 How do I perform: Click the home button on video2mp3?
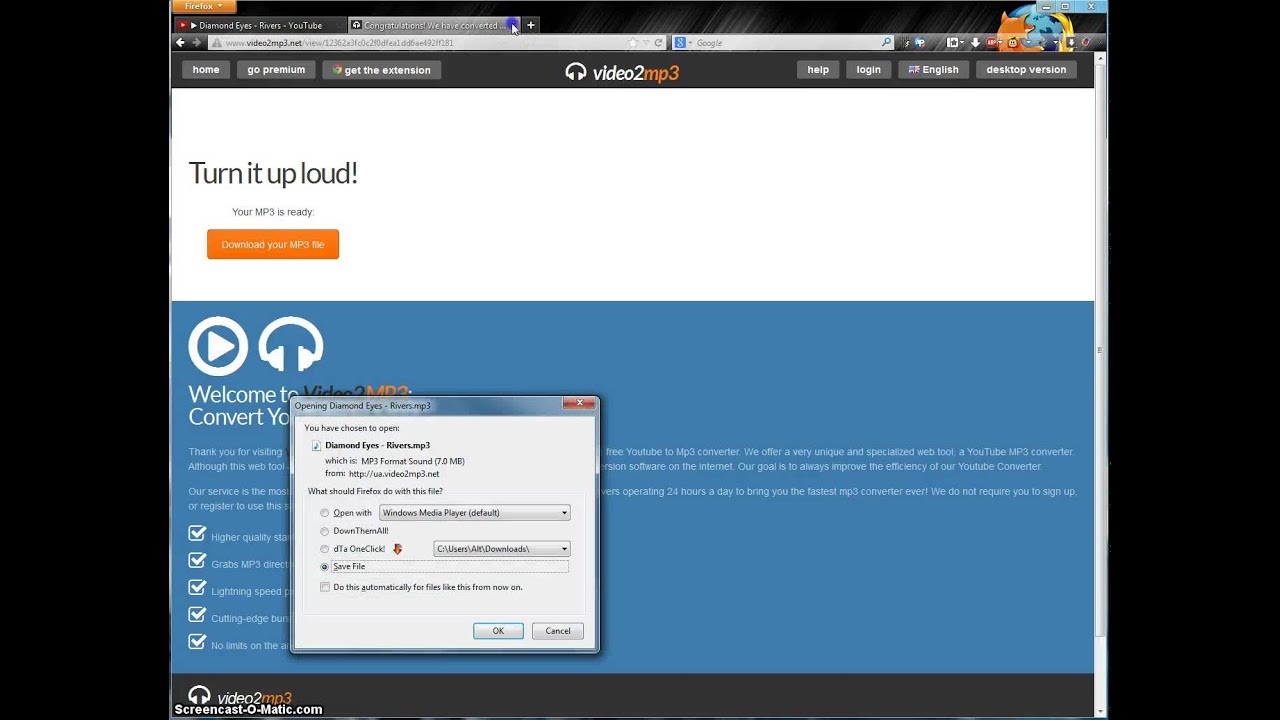[x=206, y=70]
